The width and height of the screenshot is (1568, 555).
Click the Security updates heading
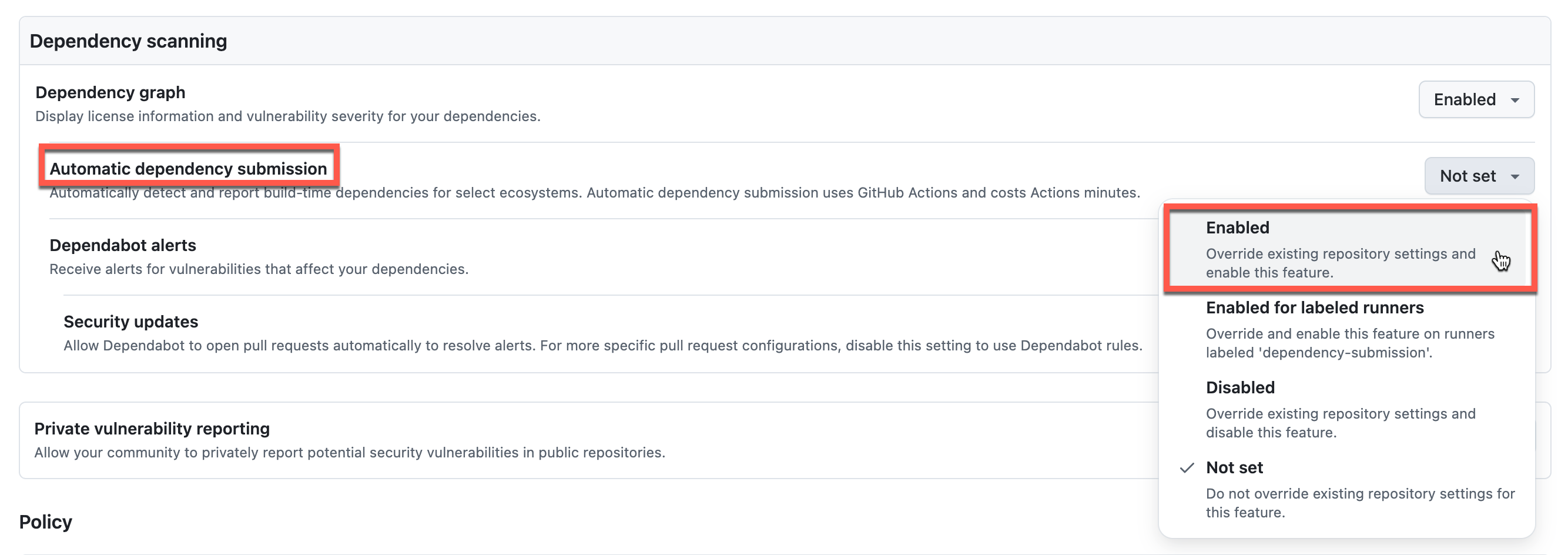coord(131,321)
